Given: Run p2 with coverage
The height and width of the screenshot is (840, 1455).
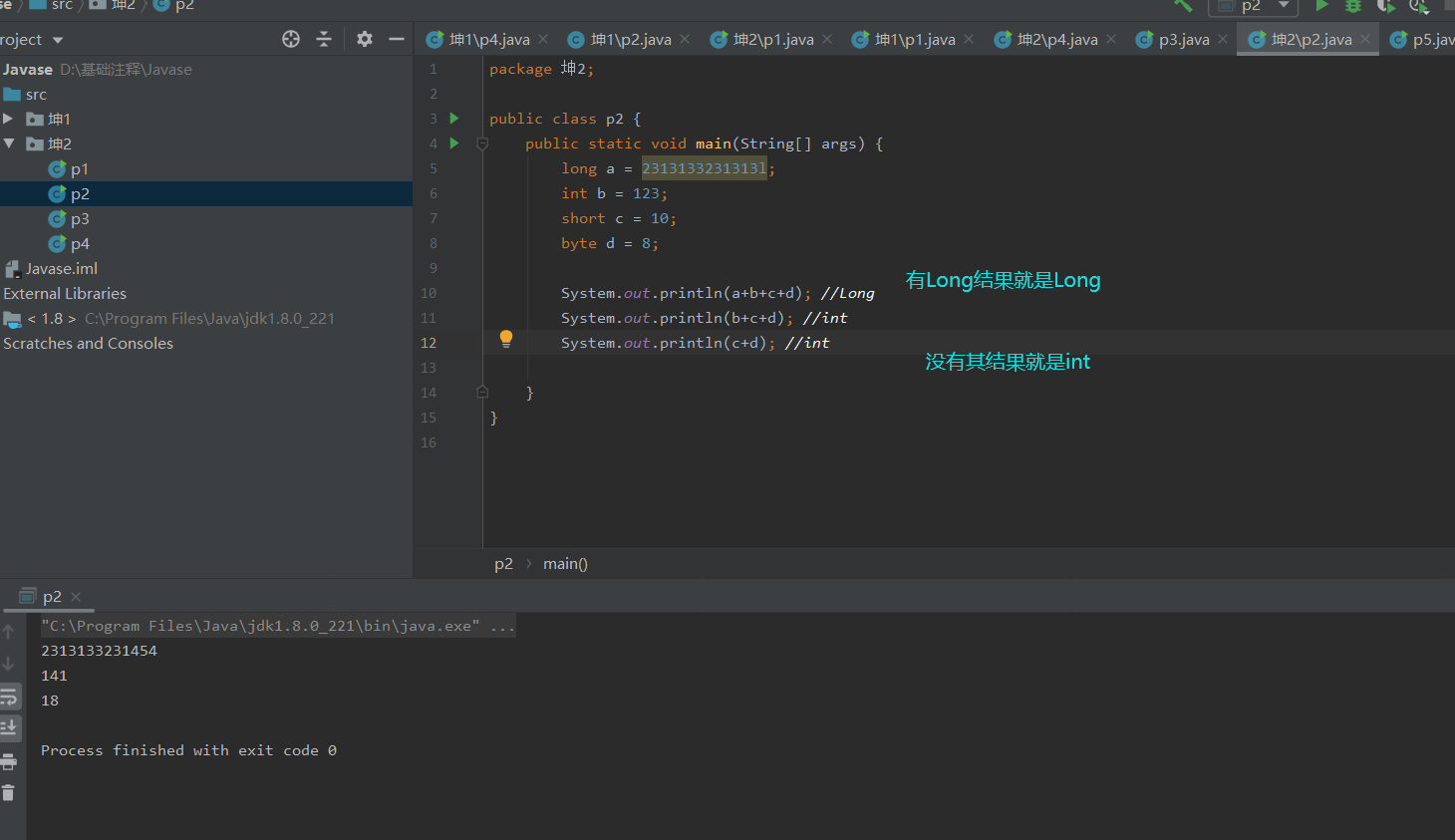Looking at the screenshot, I should [1386, 5].
